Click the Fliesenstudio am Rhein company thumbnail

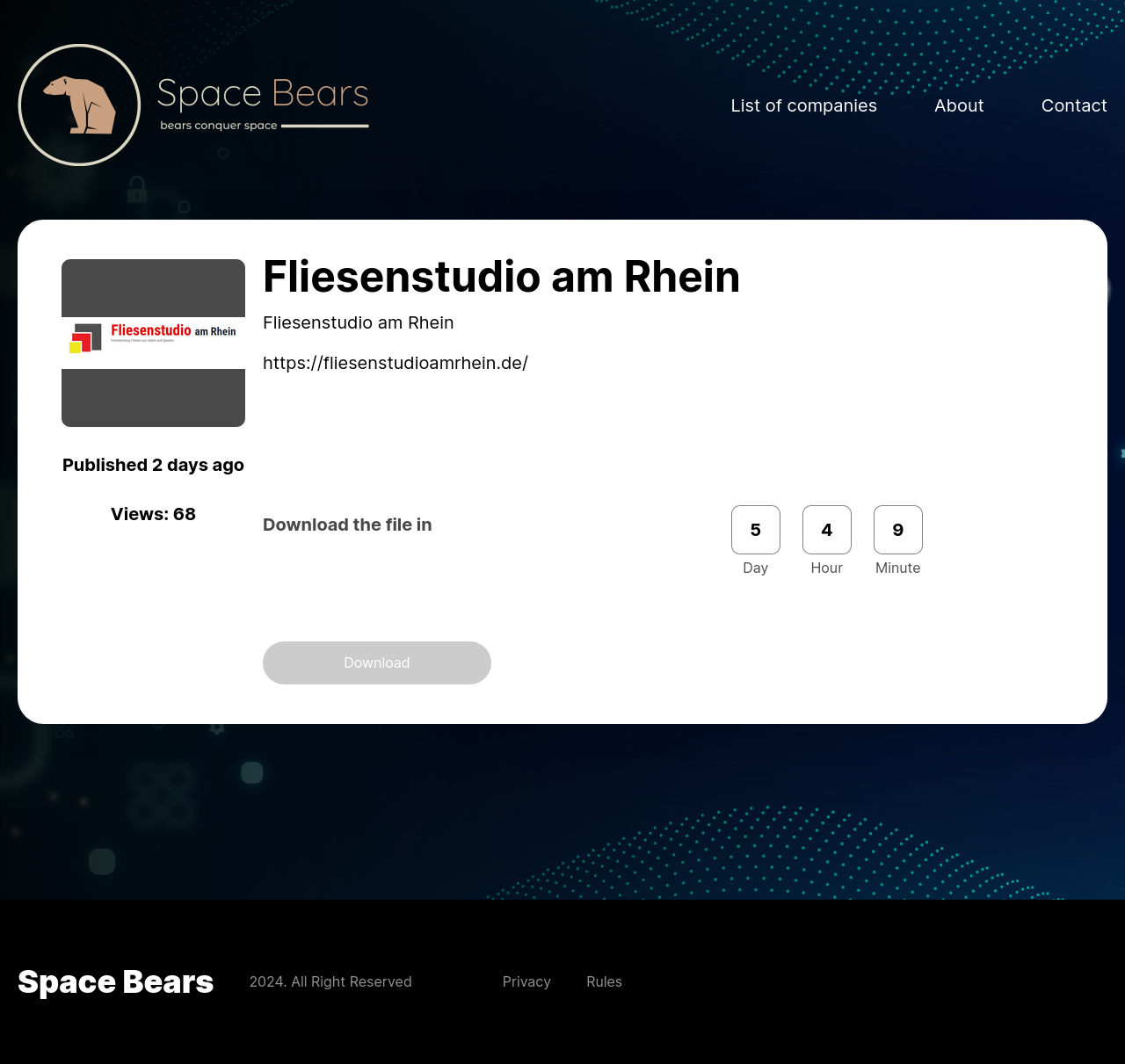153,342
